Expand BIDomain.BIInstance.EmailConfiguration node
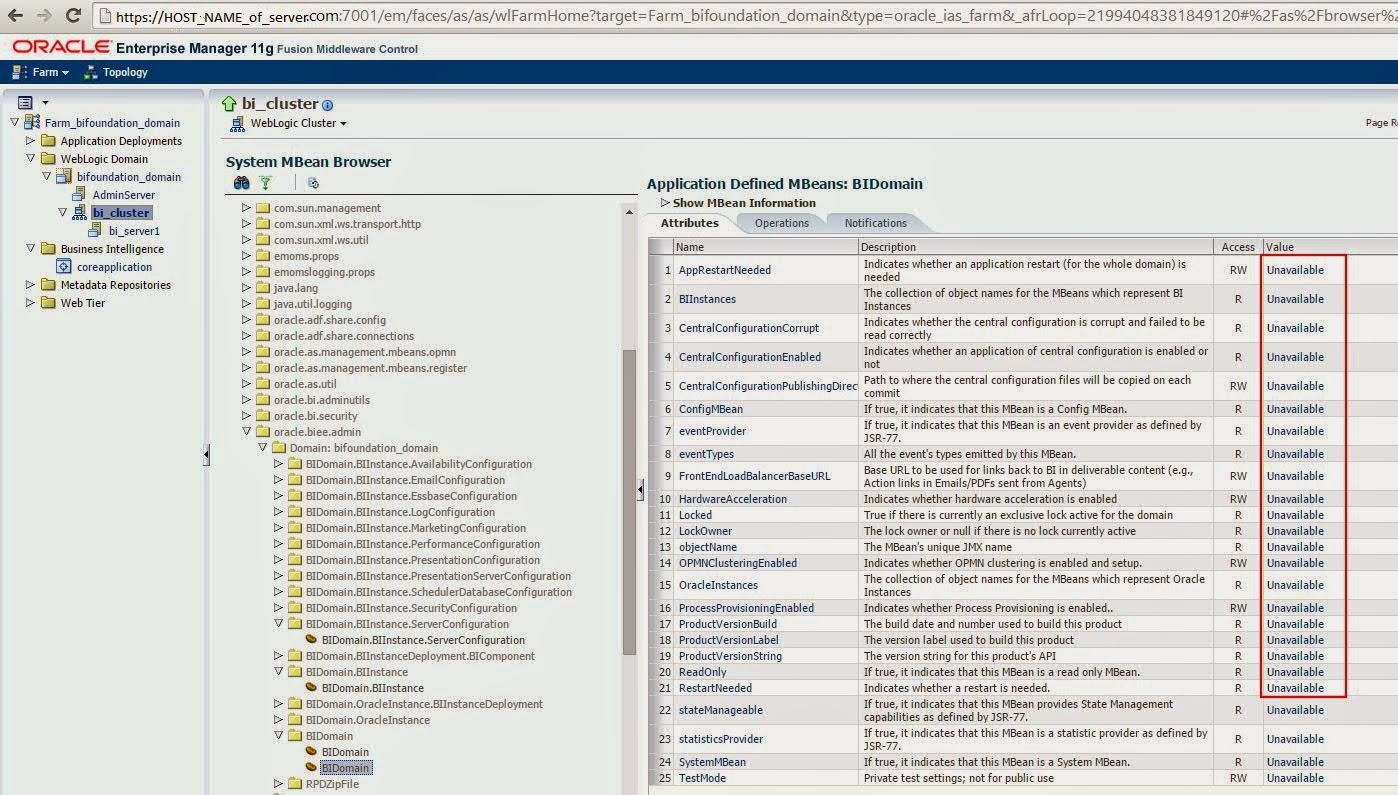The image size is (1398, 795). coord(278,480)
